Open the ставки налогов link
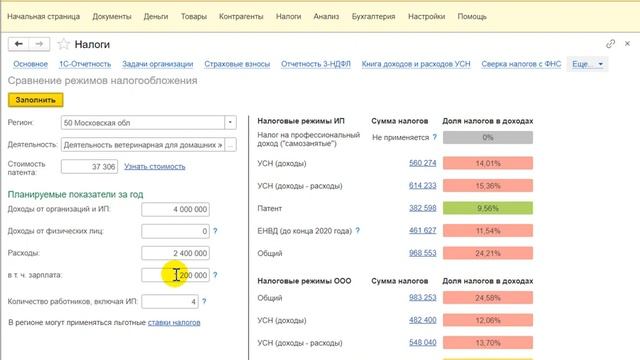The image size is (640, 360). tap(174, 322)
